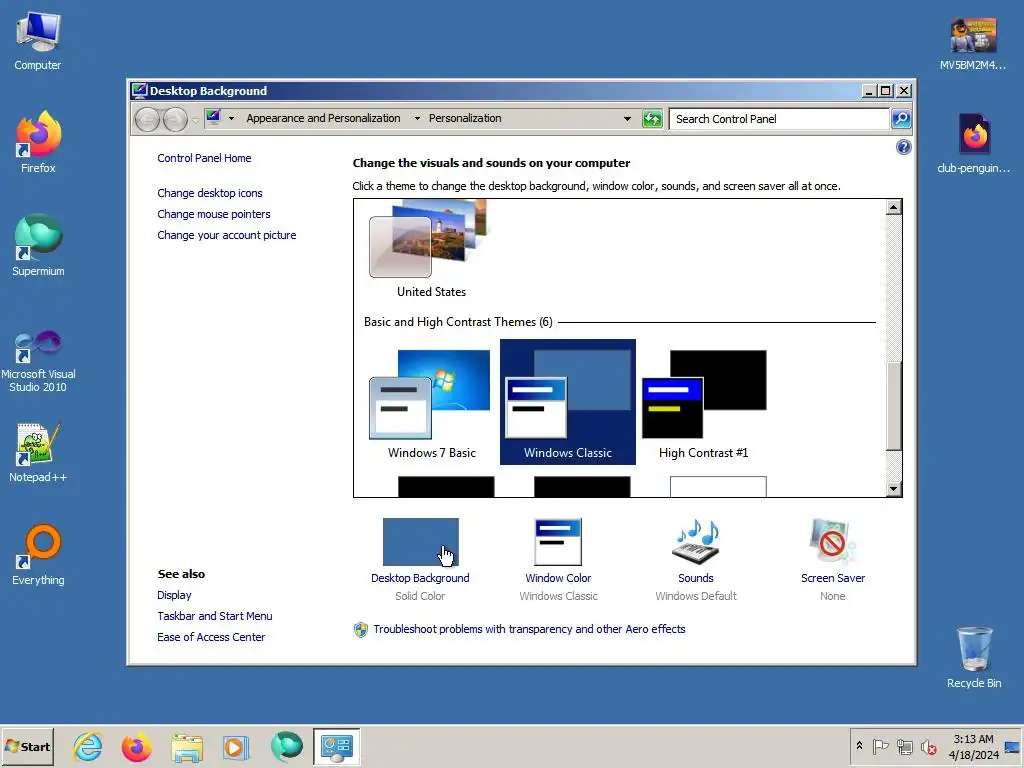Click Control Panel Home link
Image resolution: width=1024 pixels, height=768 pixels.
coord(204,158)
